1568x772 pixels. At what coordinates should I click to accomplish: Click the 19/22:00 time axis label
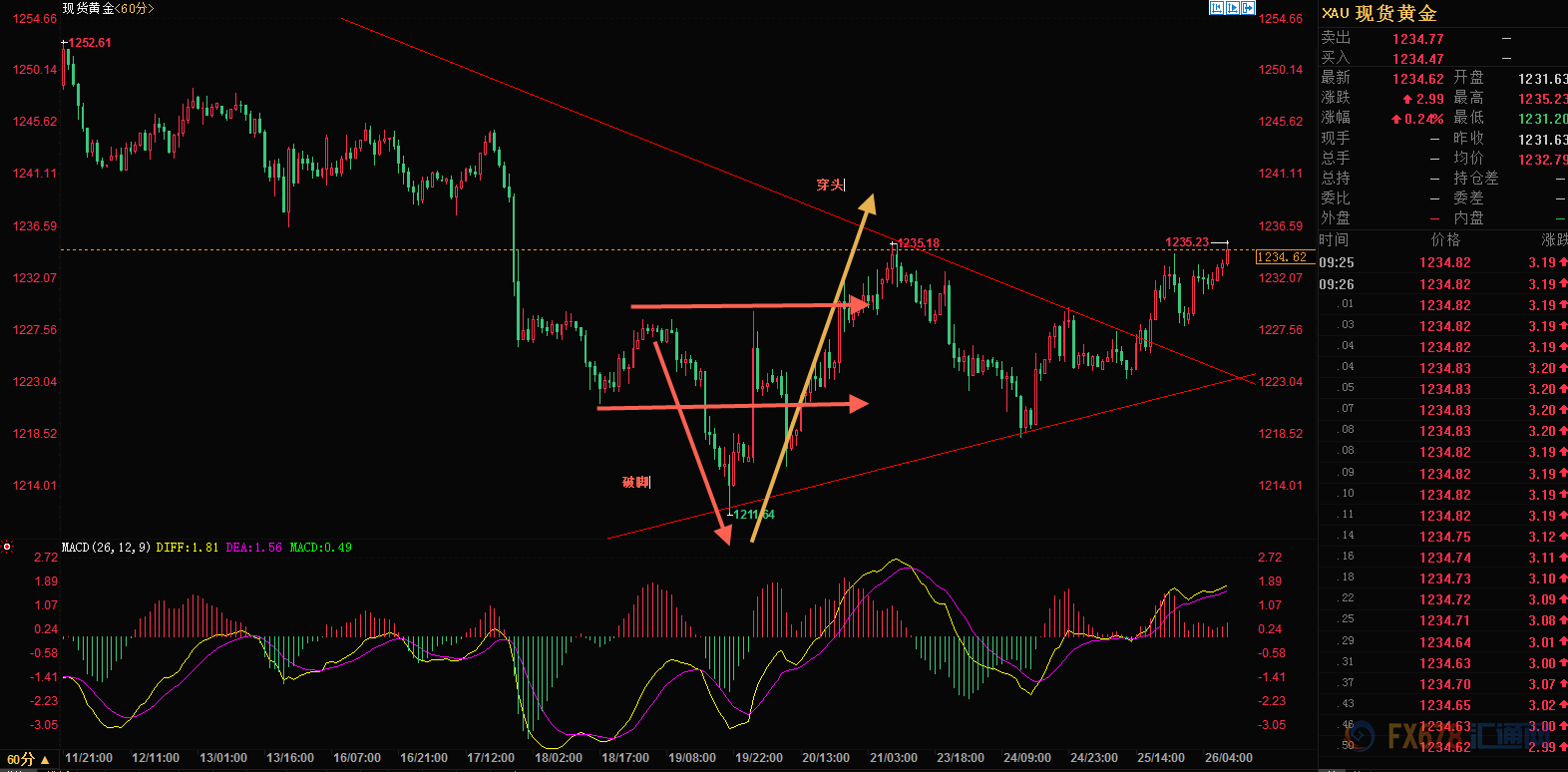pyautogui.click(x=759, y=758)
